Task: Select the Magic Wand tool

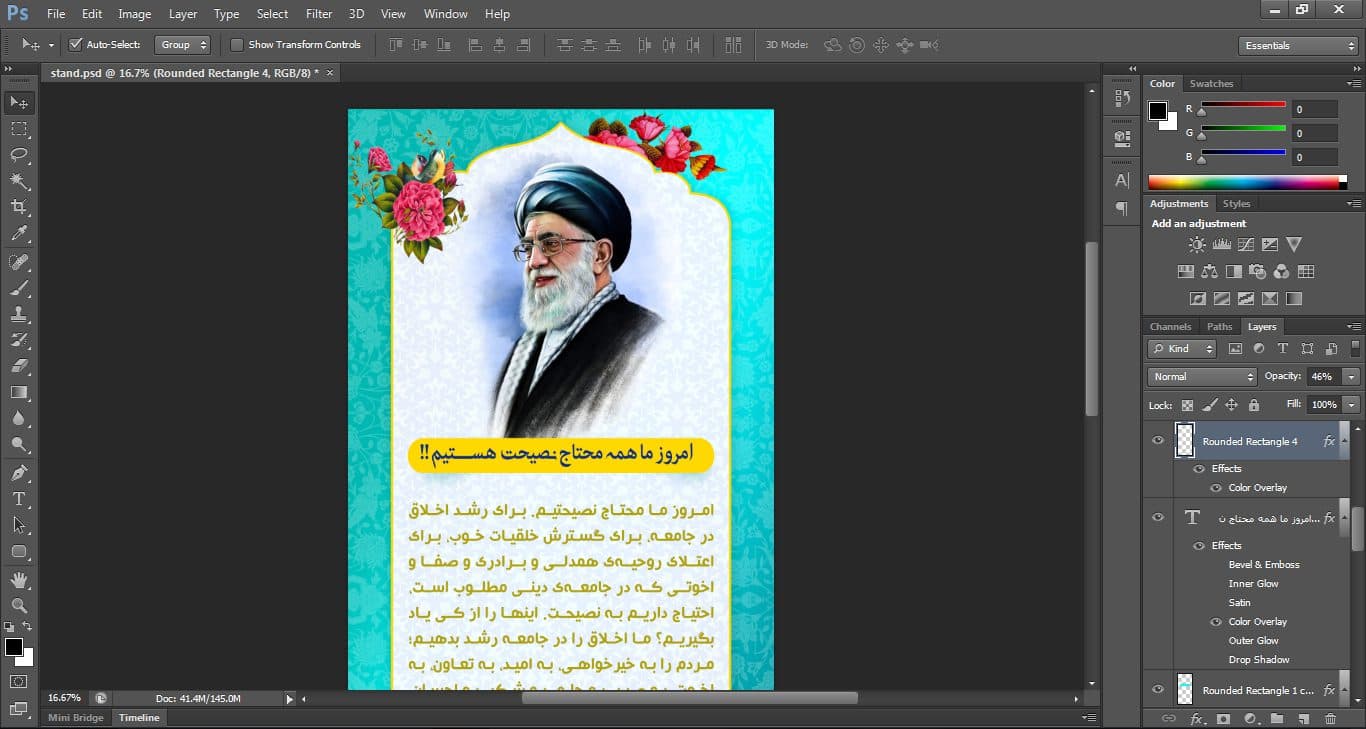Action: [x=19, y=181]
